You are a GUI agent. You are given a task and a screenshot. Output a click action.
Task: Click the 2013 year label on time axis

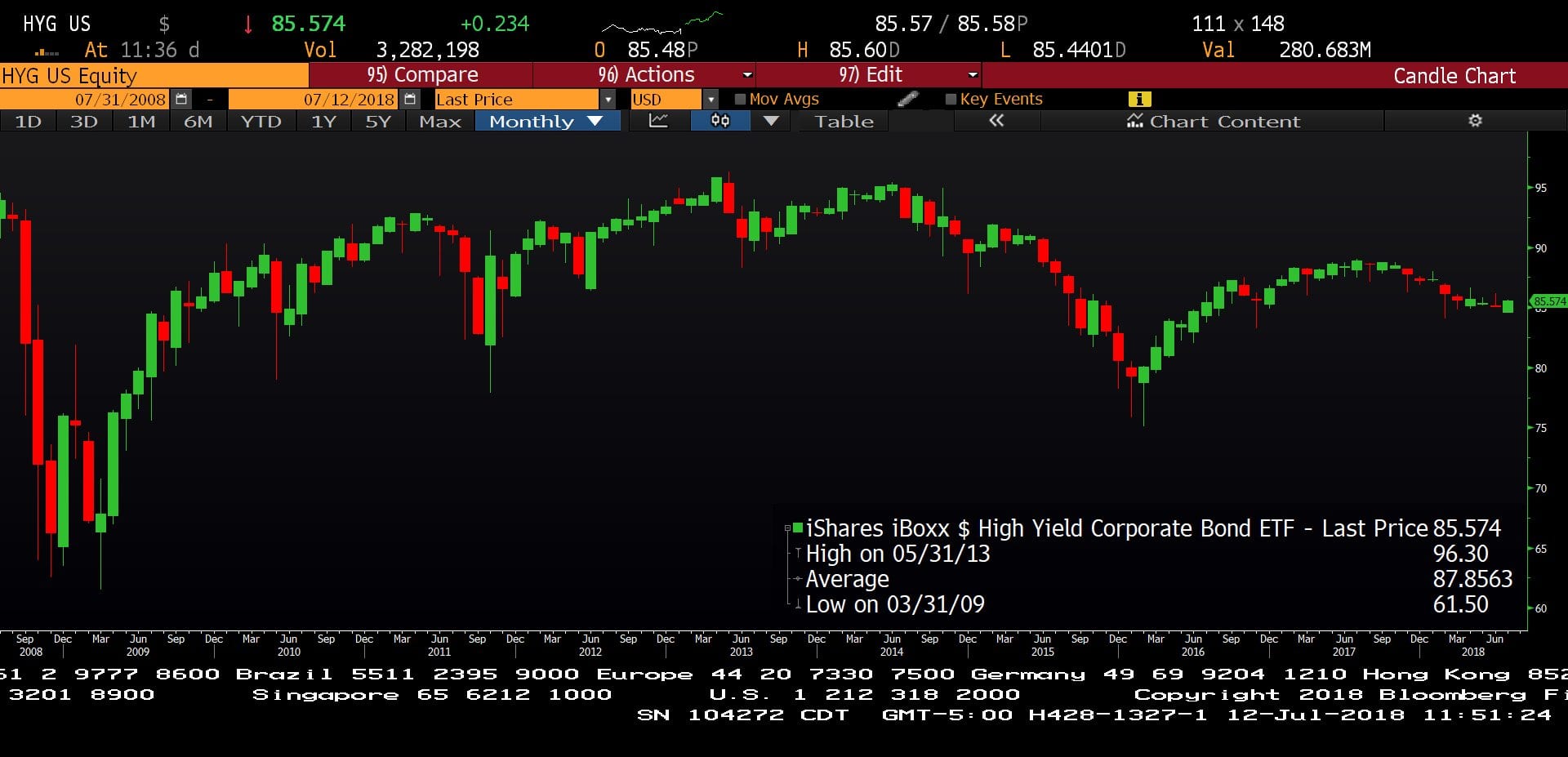[741, 652]
